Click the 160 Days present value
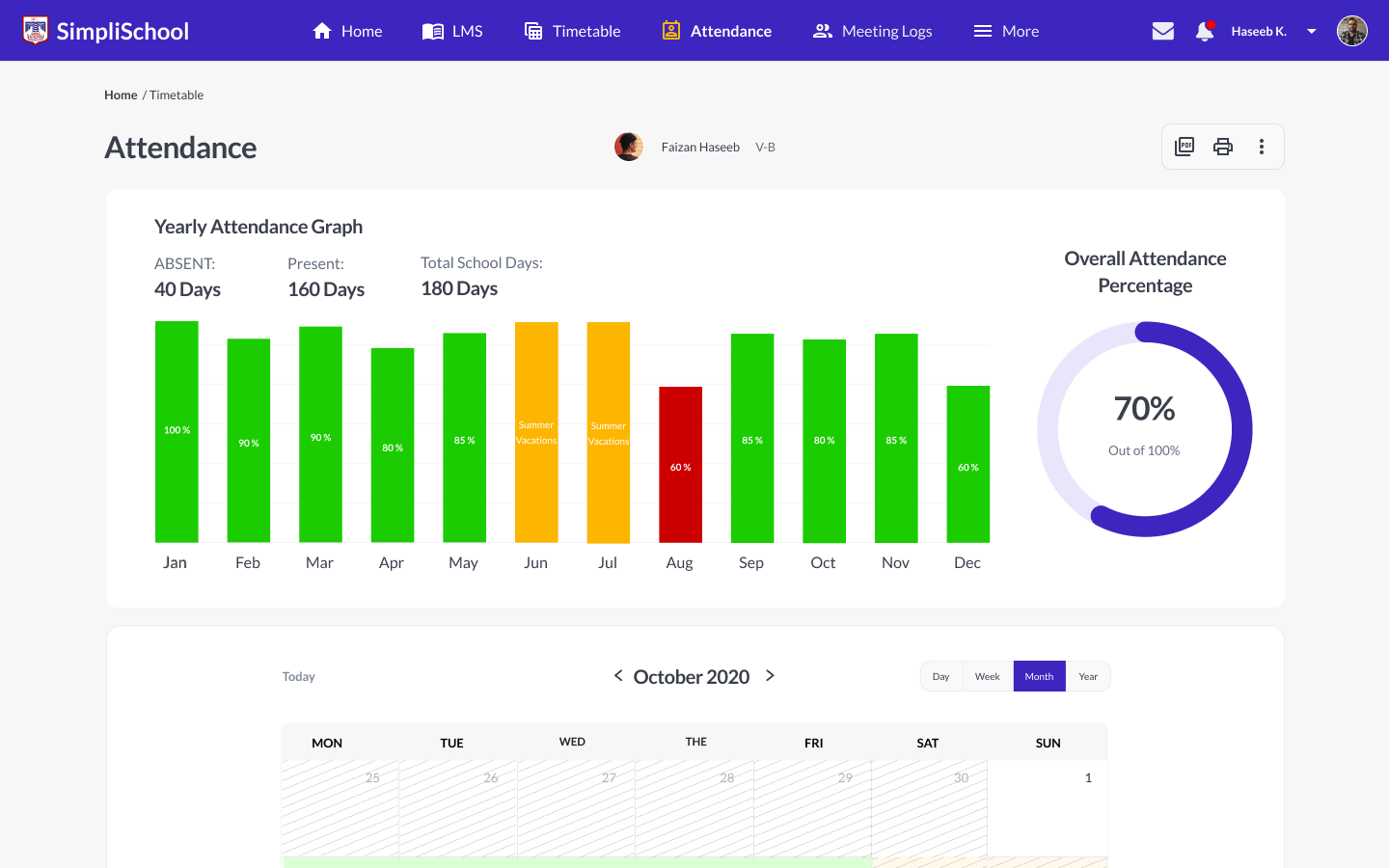 (x=326, y=289)
